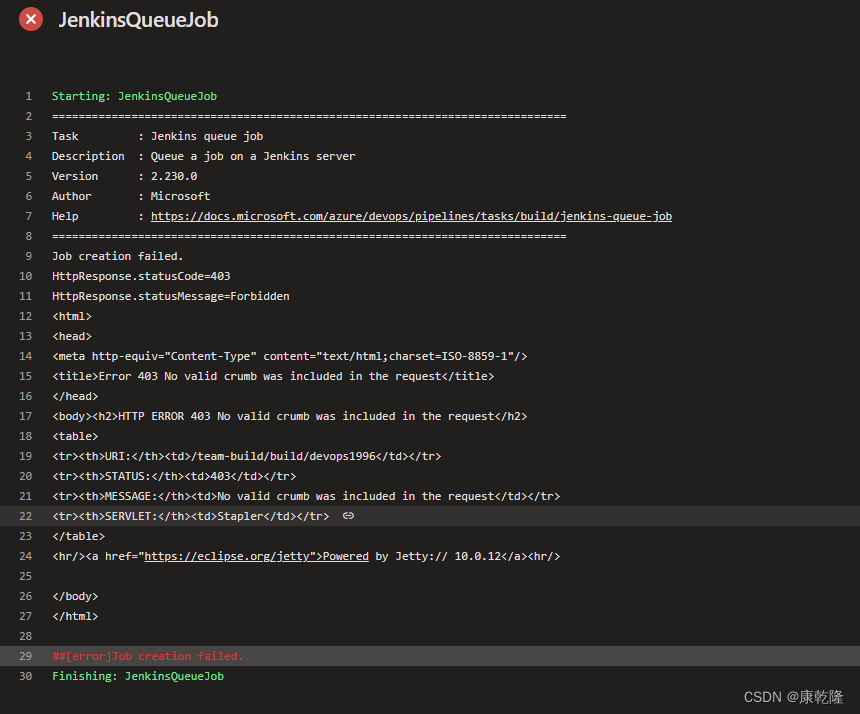Click 'Job creation failed.' on line 9
This screenshot has height=714, width=860.
click(x=117, y=256)
